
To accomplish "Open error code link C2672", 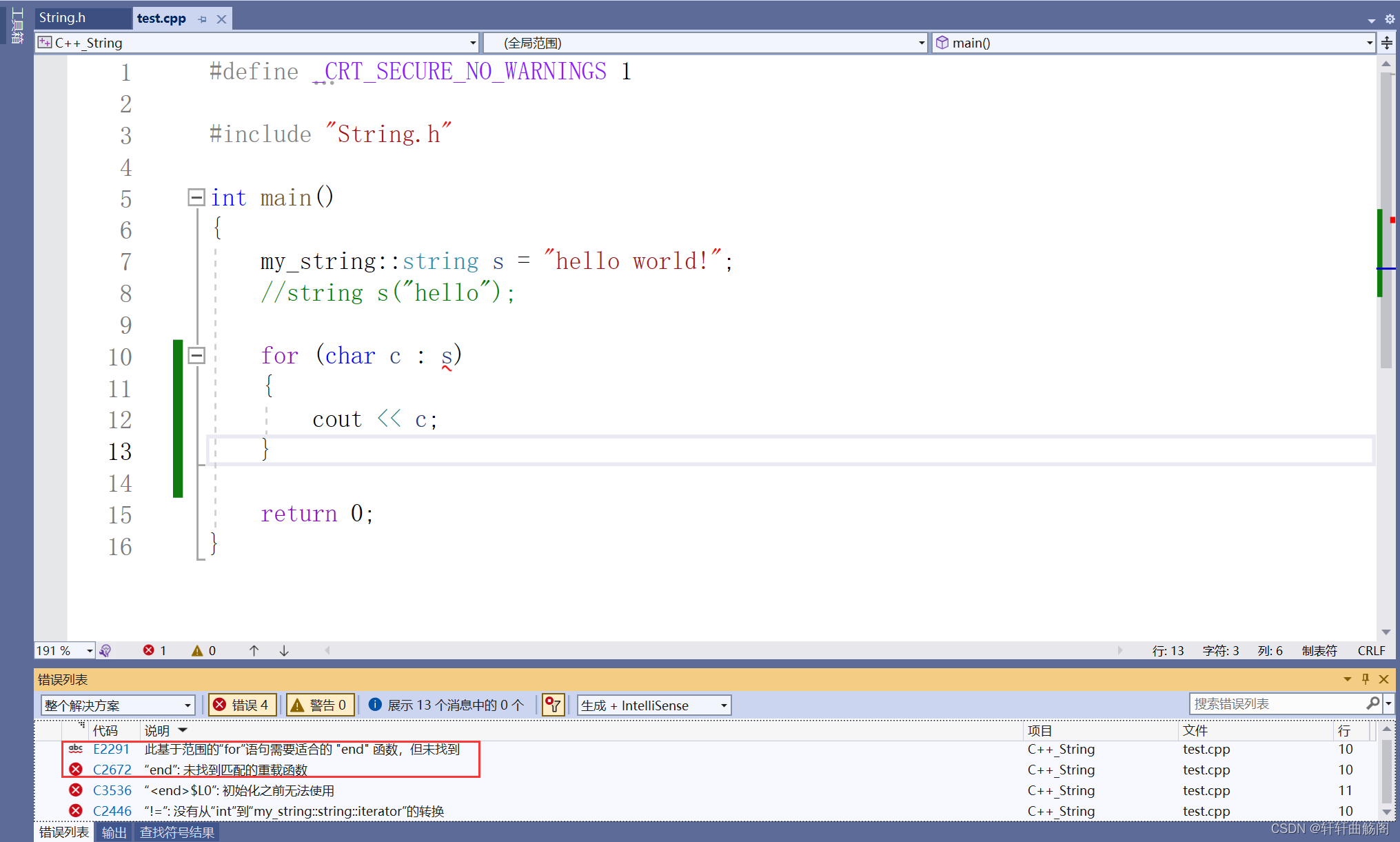I will click(112, 770).
